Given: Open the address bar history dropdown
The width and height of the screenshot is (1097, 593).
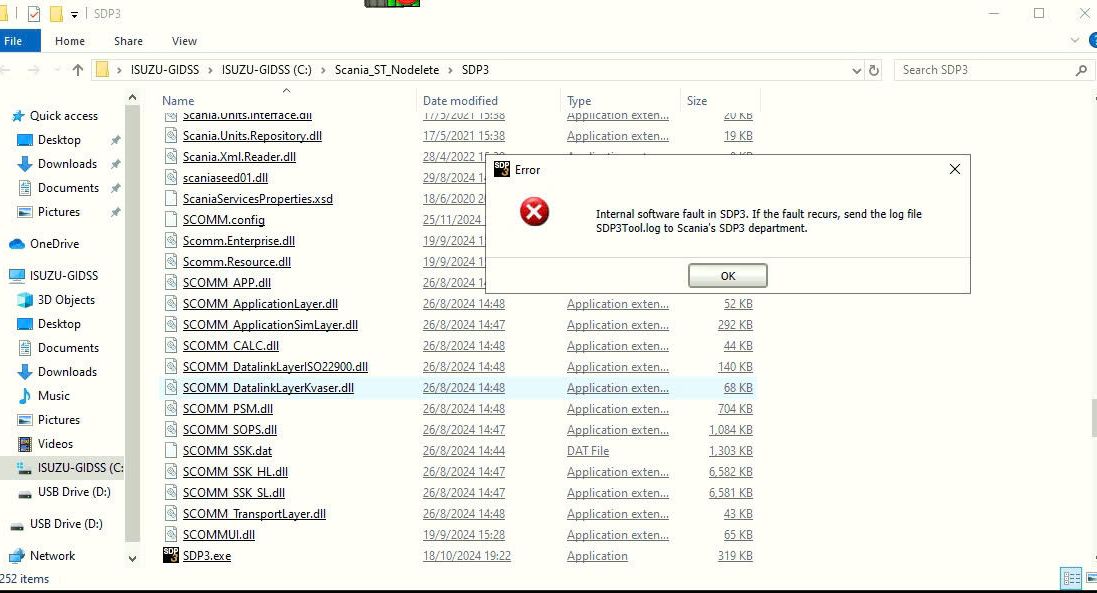Looking at the screenshot, I should pyautogui.click(x=856, y=69).
